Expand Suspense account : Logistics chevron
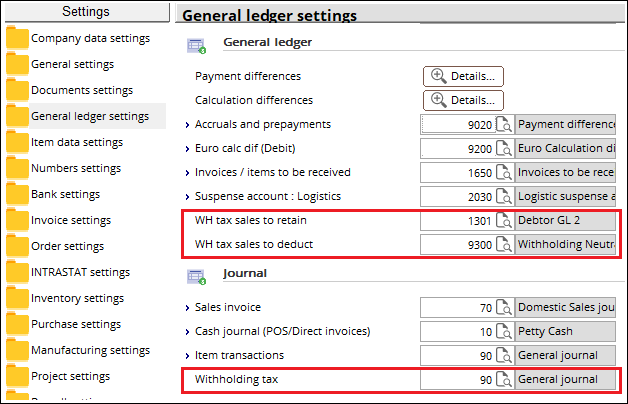 pyautogui.click(x=187, y=197)
